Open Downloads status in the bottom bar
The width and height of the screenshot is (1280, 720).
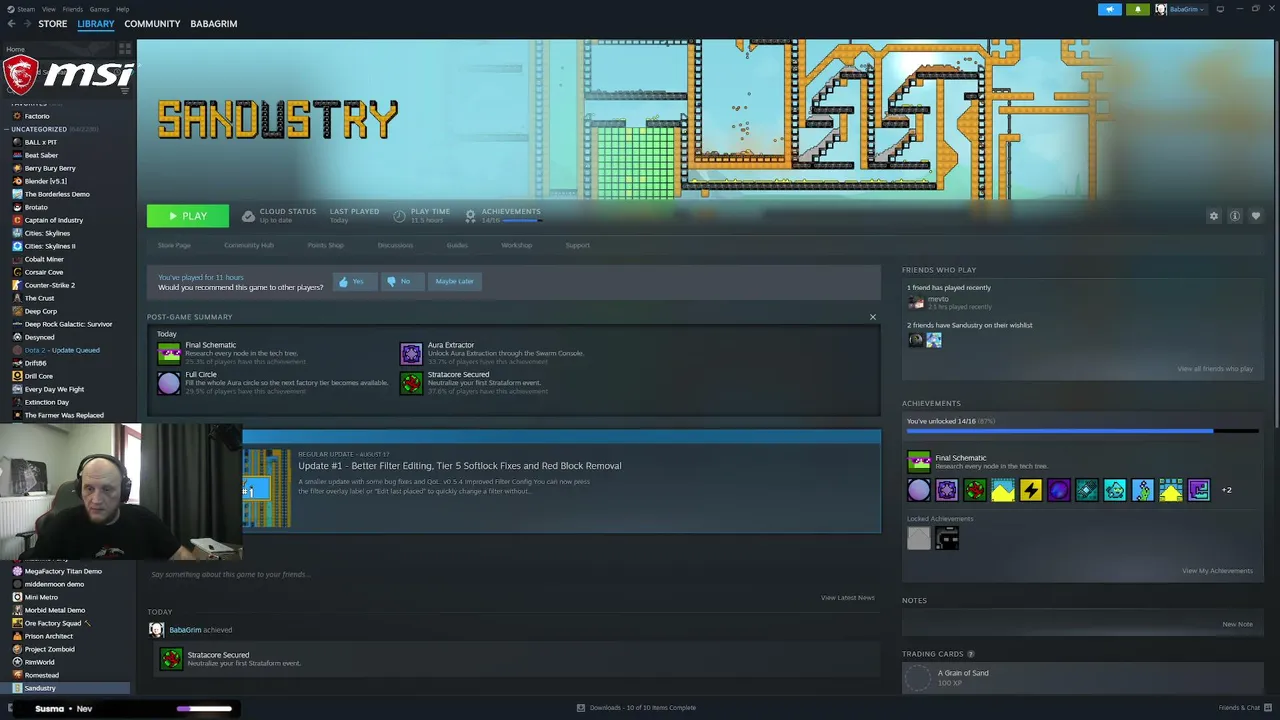click(x=636, y=708)
